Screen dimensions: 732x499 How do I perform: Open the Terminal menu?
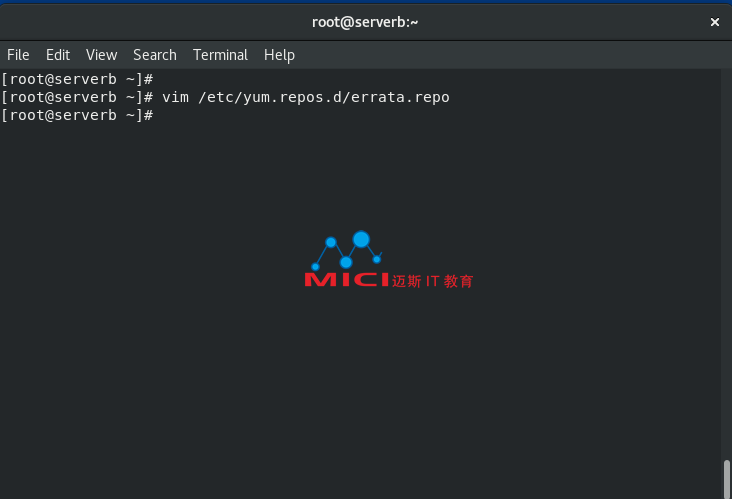pos(220,55)
